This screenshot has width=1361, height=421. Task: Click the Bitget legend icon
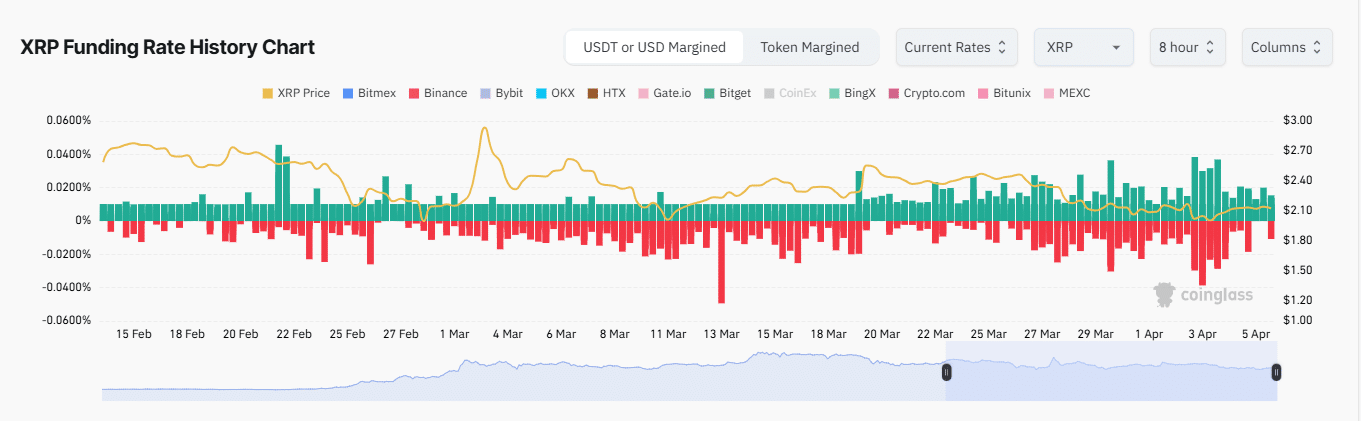(710, 93)
